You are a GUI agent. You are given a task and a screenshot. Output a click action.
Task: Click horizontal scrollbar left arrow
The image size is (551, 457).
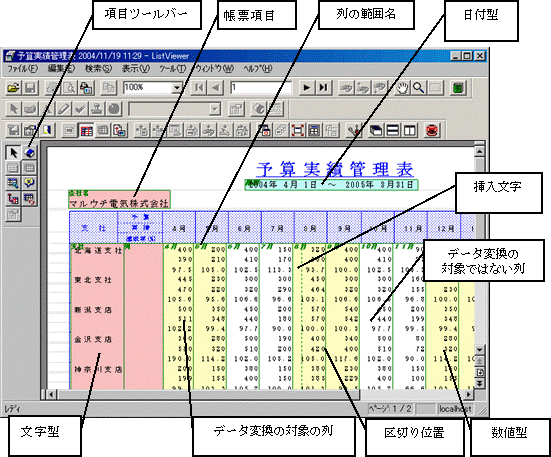pyautogui.click(x=51, y=394)
